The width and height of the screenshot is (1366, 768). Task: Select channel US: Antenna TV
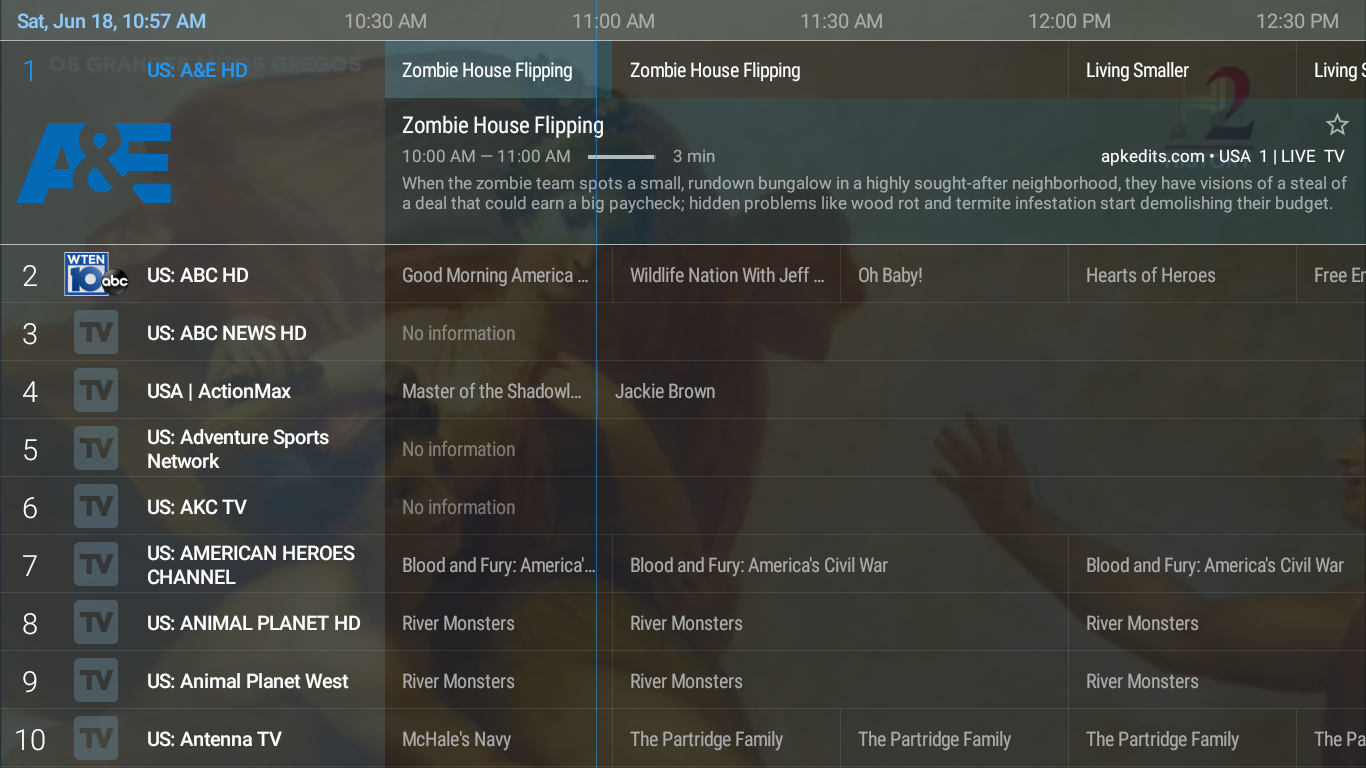[214, 739]
